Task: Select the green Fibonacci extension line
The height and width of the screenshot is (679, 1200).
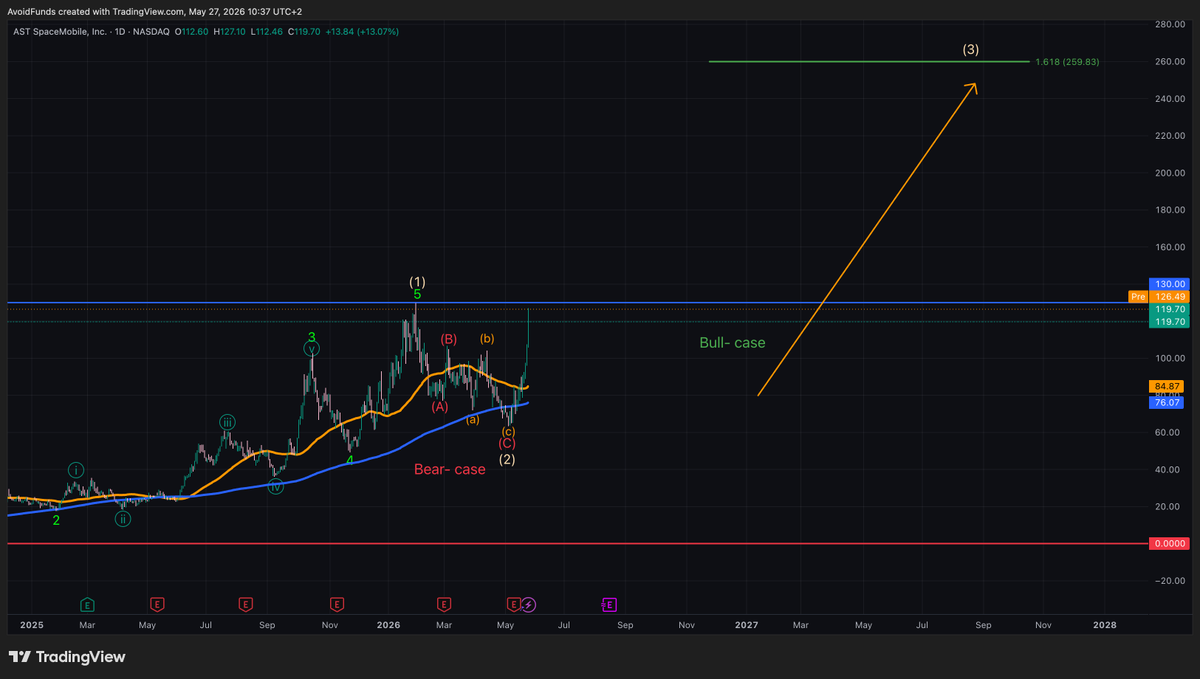Action: [868, 62]
